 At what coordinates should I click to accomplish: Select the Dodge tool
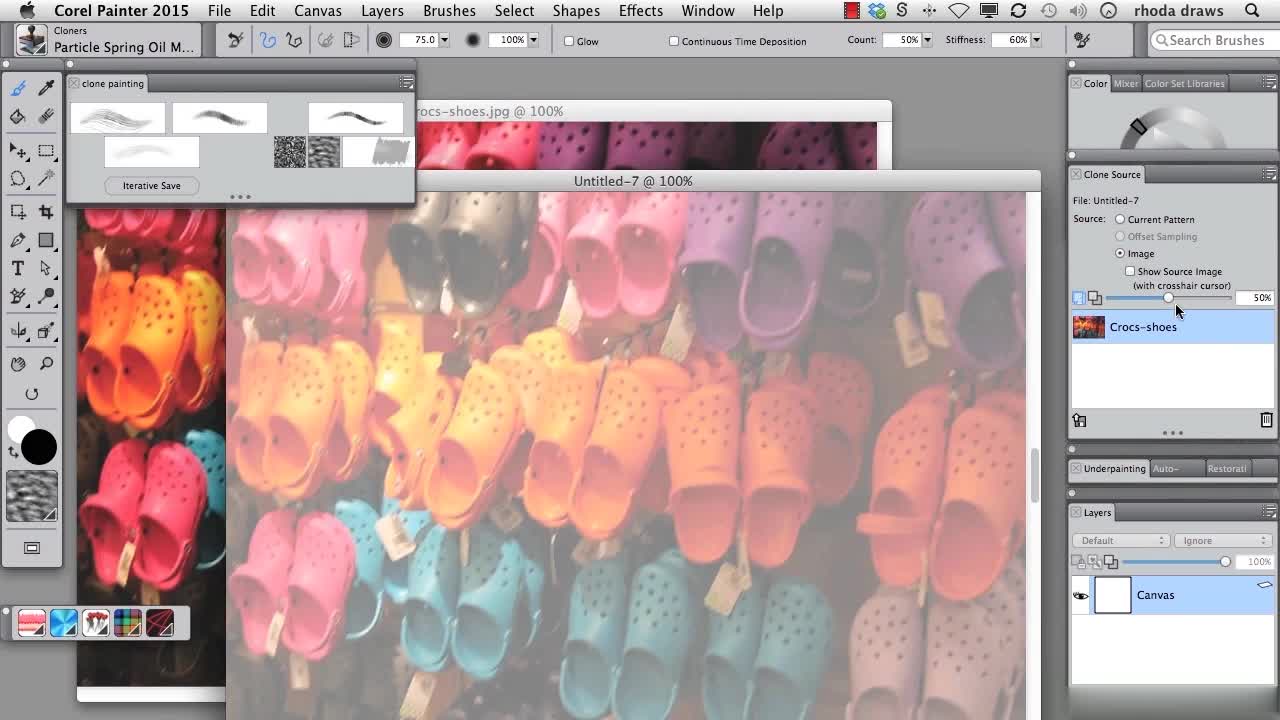click(x=46, y=296)
